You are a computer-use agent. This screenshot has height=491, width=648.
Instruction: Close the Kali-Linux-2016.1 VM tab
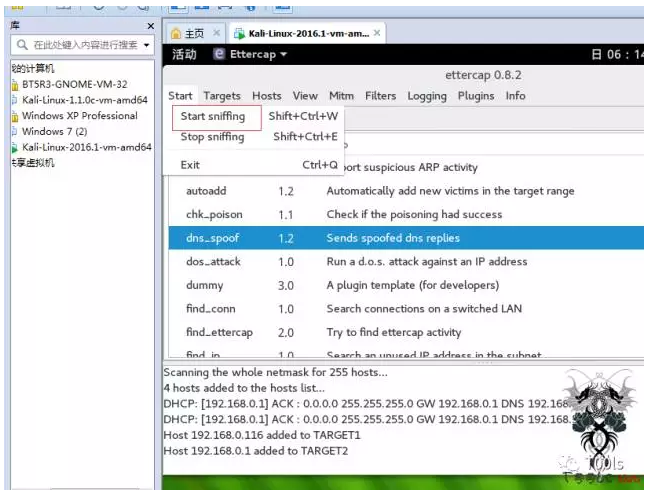[377, 33]
